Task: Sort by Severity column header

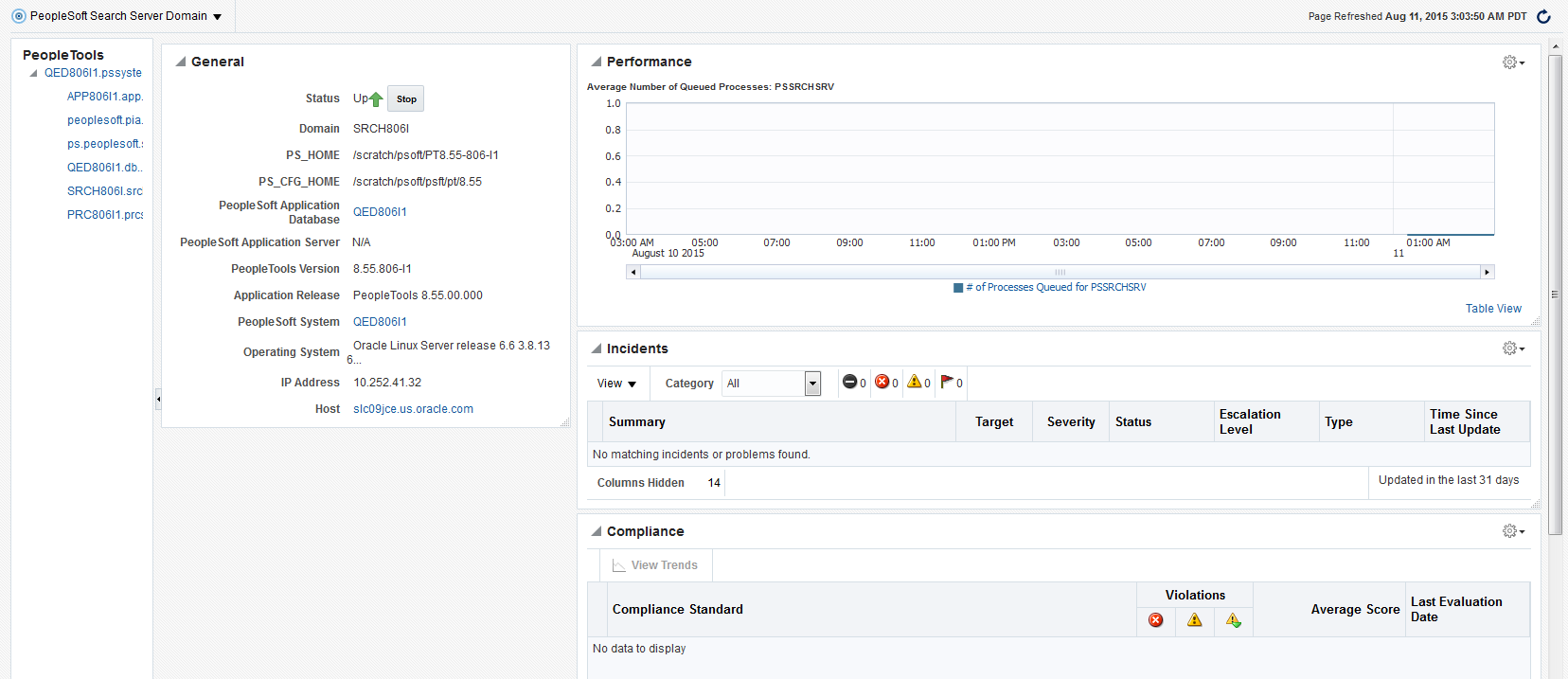Action: 1071,422
